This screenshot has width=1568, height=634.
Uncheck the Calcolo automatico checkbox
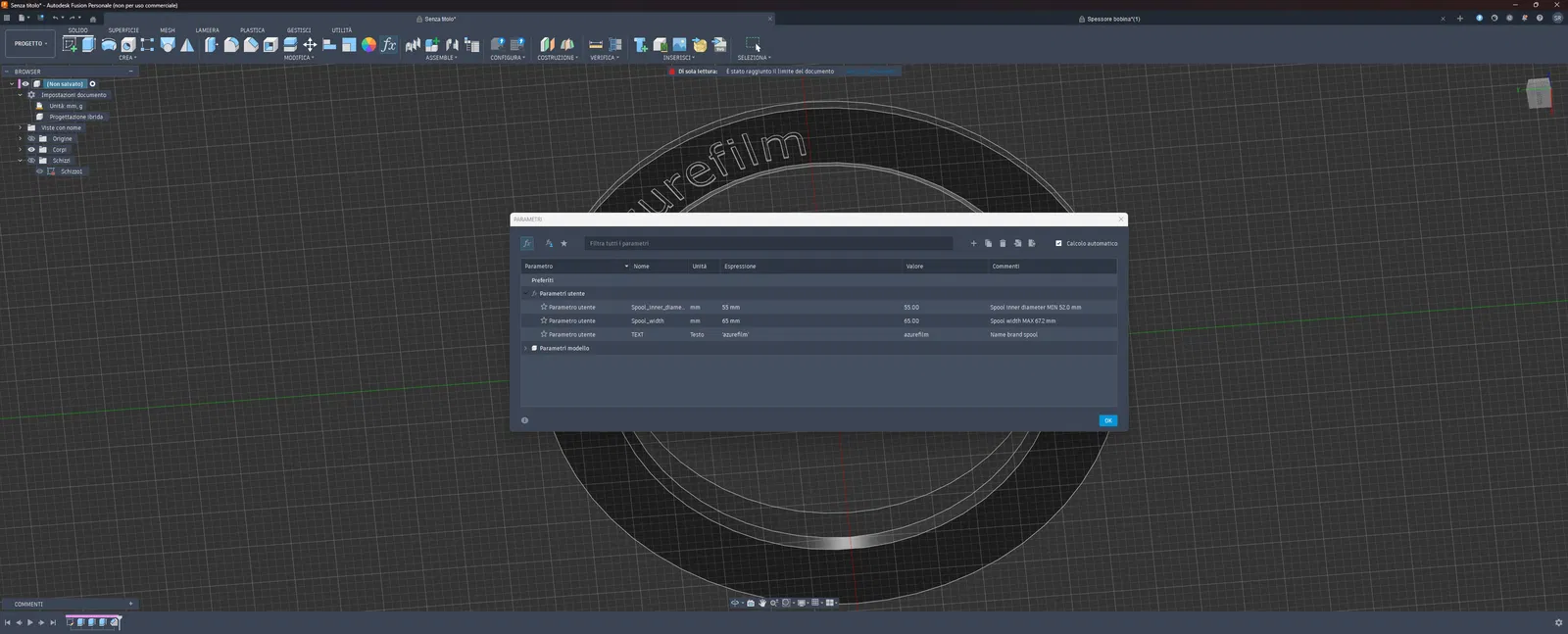pos(1058,244)
